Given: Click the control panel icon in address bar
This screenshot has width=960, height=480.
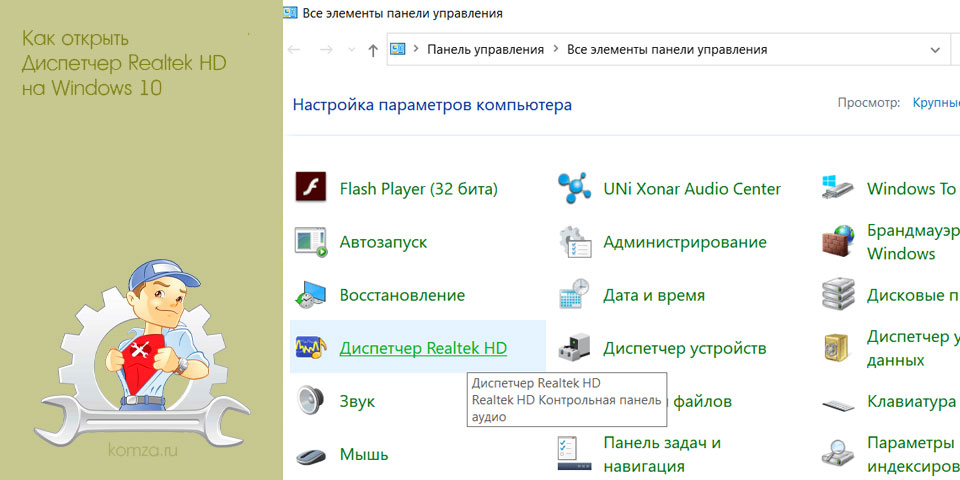Looking at the screenshot, I should point(399,50).
